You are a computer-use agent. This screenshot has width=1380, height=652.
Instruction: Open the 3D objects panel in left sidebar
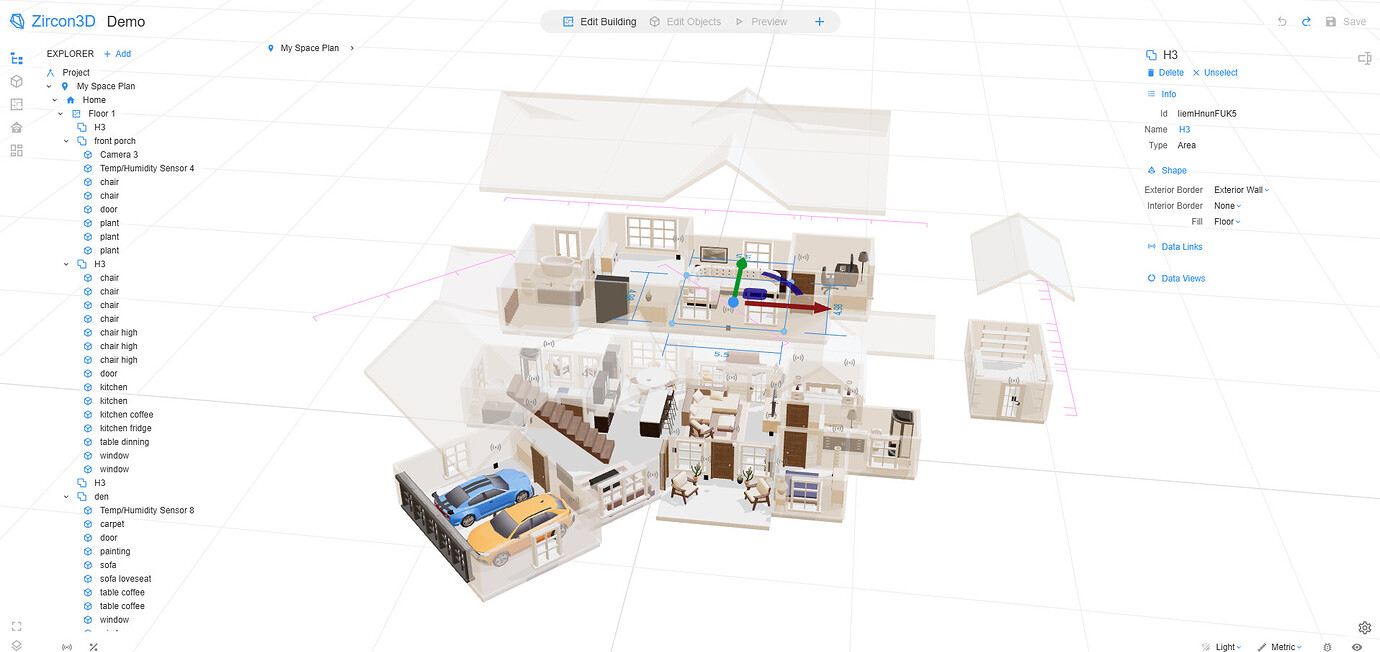click(x=16, y=81)
